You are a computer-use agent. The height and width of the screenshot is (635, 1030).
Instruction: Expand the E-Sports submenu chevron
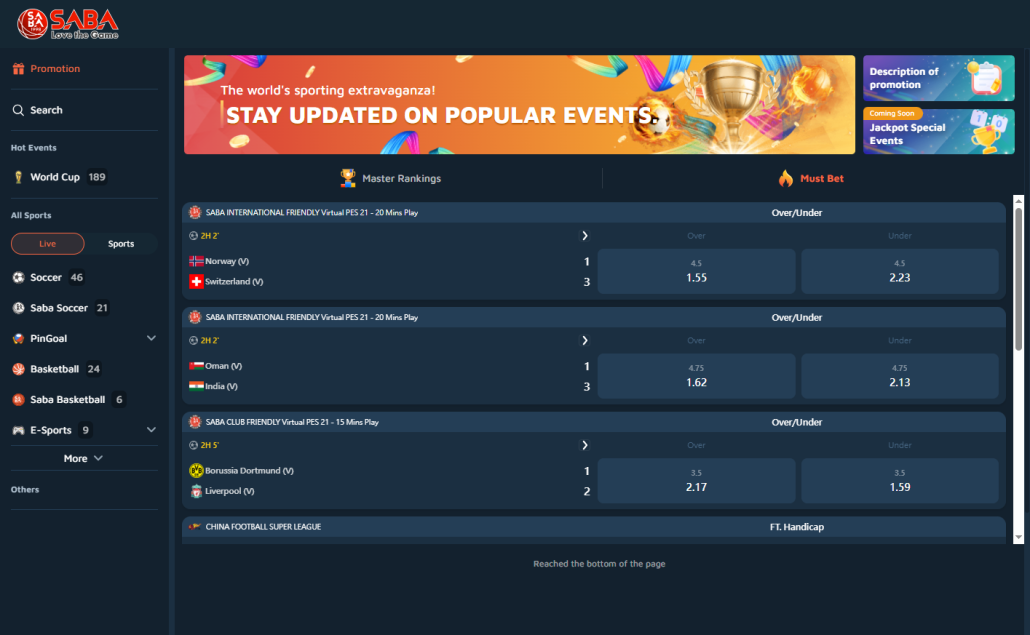pos(151,430)
